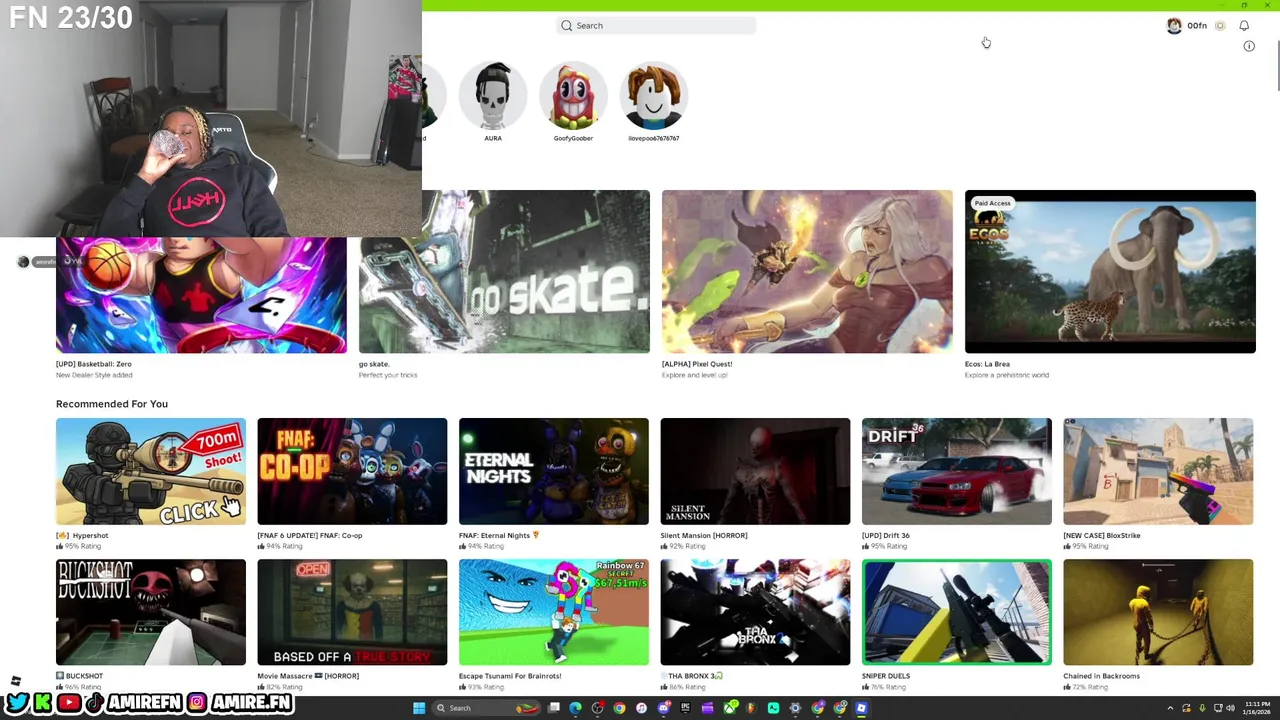Open the Chained in Backrooms thumbnail

pyautogui.click(x=1158, y=612)
